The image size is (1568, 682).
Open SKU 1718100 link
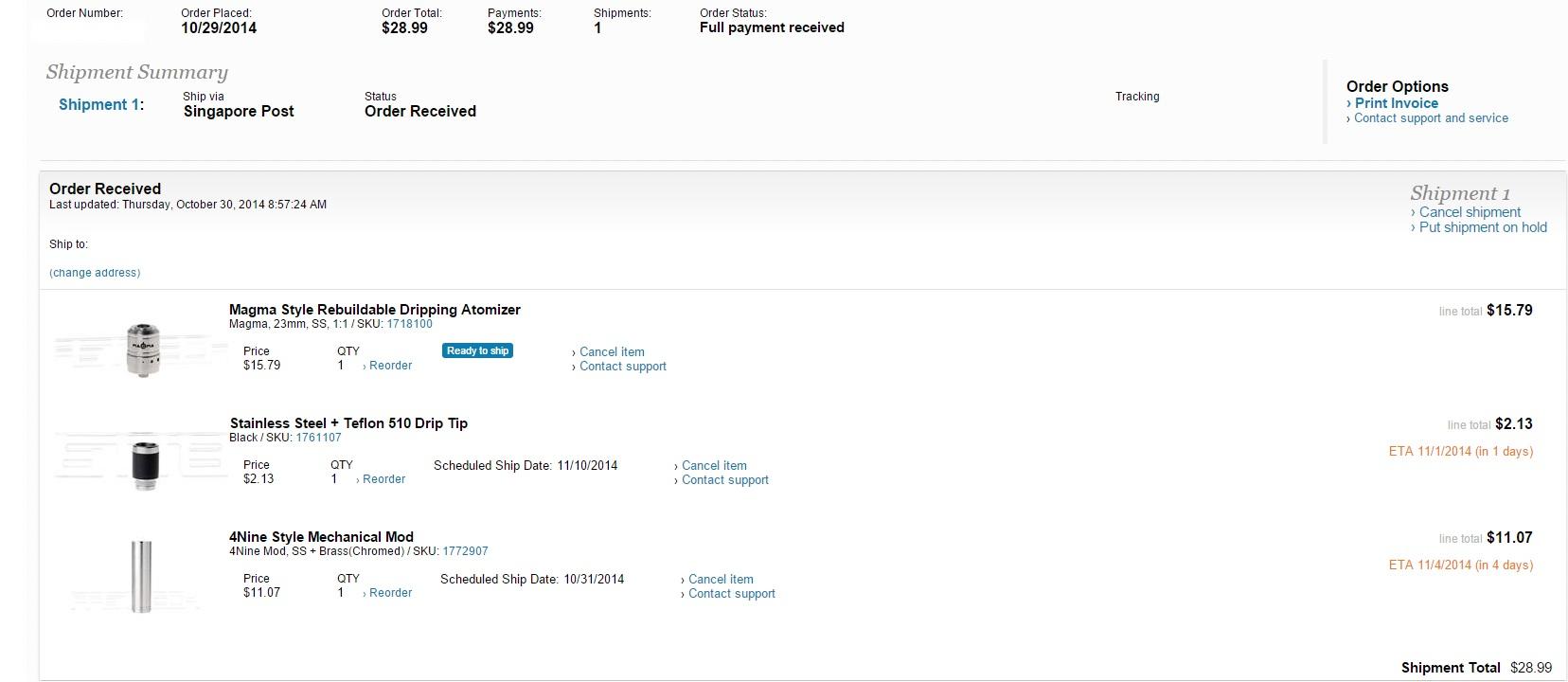(x=409, y=324)
